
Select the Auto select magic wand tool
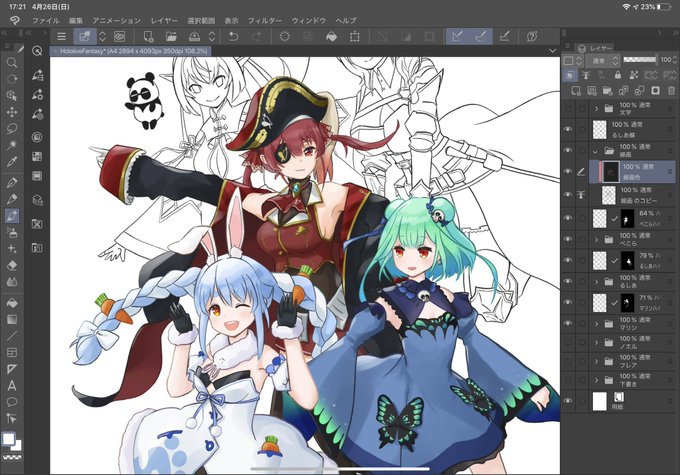tap(12, 144)
